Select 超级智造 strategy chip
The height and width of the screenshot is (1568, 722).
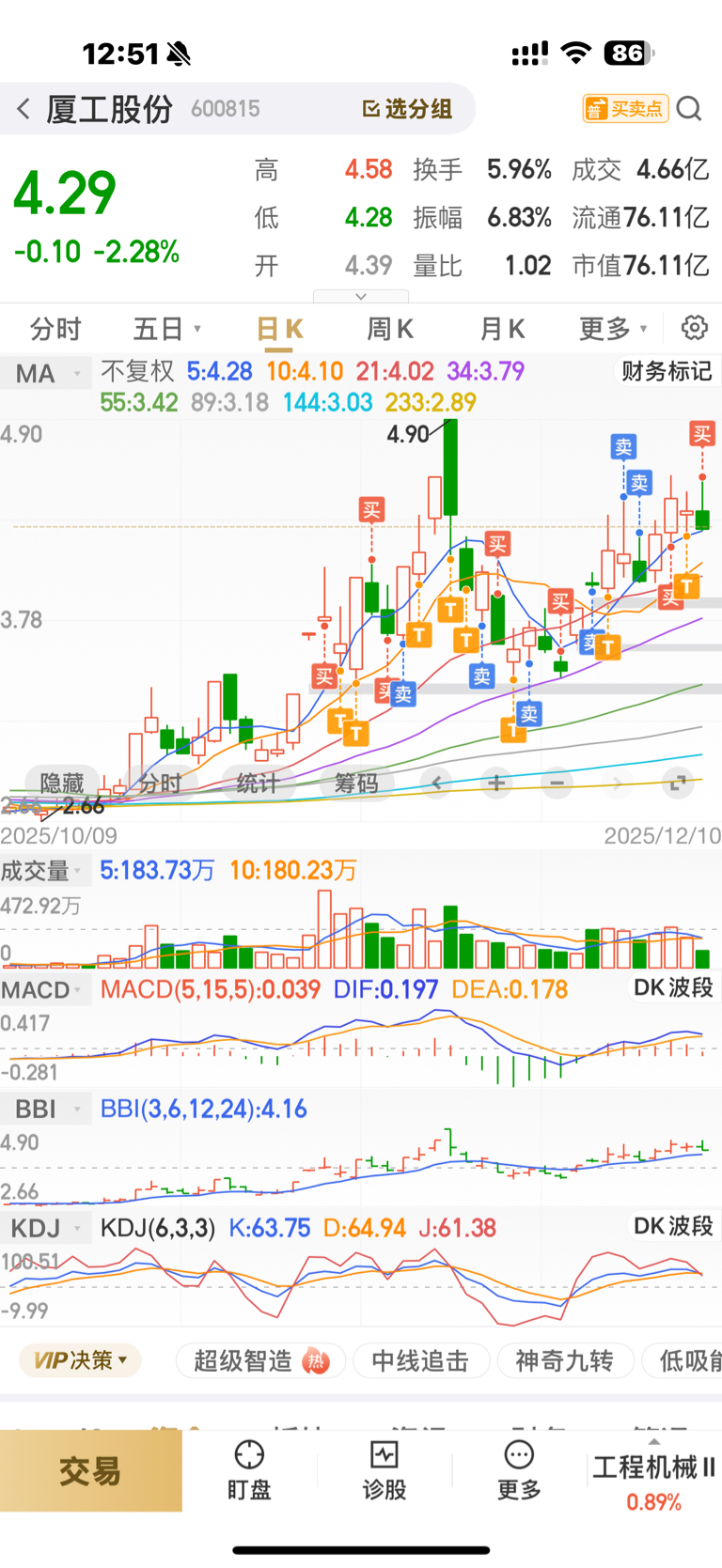tap(260, 1360)
